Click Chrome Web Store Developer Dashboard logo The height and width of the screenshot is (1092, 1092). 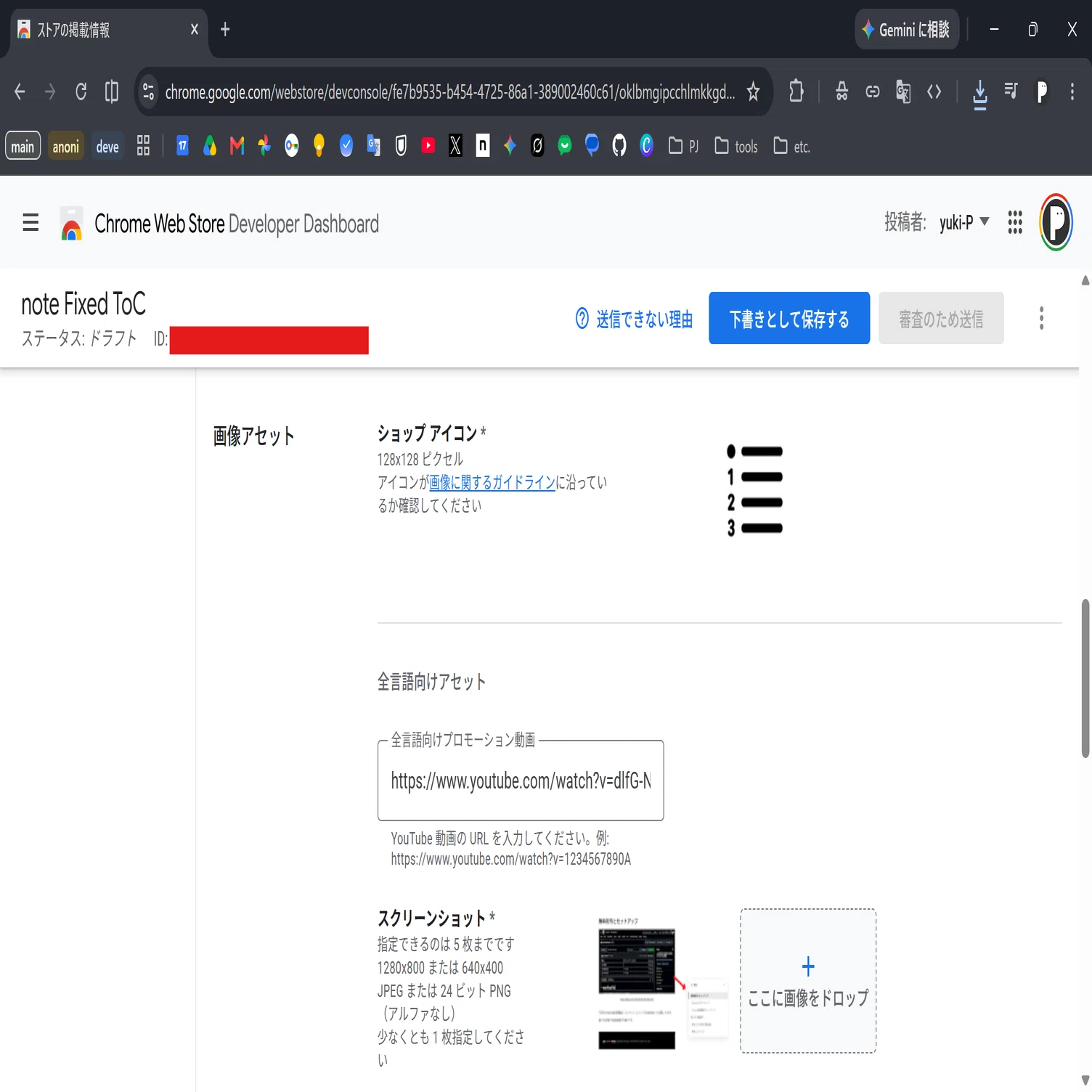(x=219, y=224)
